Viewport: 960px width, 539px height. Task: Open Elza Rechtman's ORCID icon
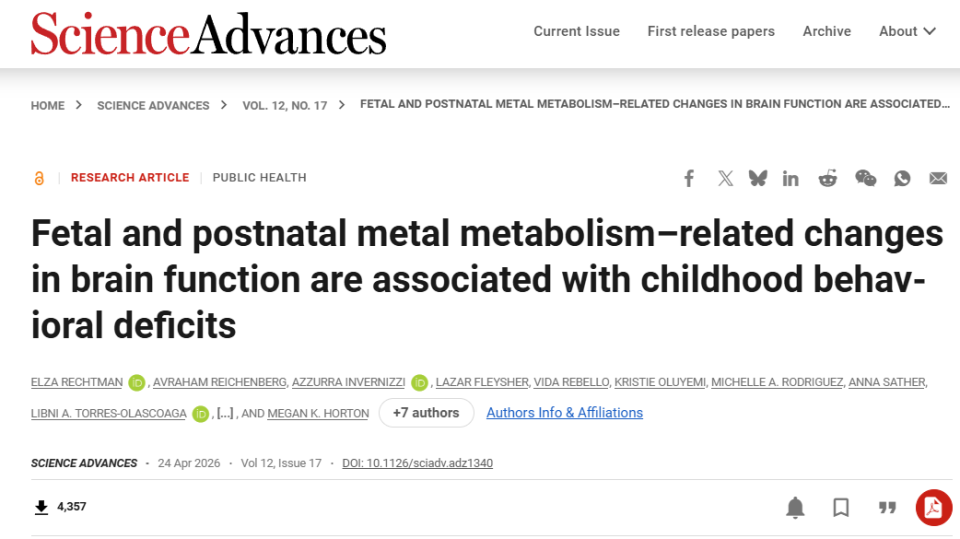tap(137, 383)
